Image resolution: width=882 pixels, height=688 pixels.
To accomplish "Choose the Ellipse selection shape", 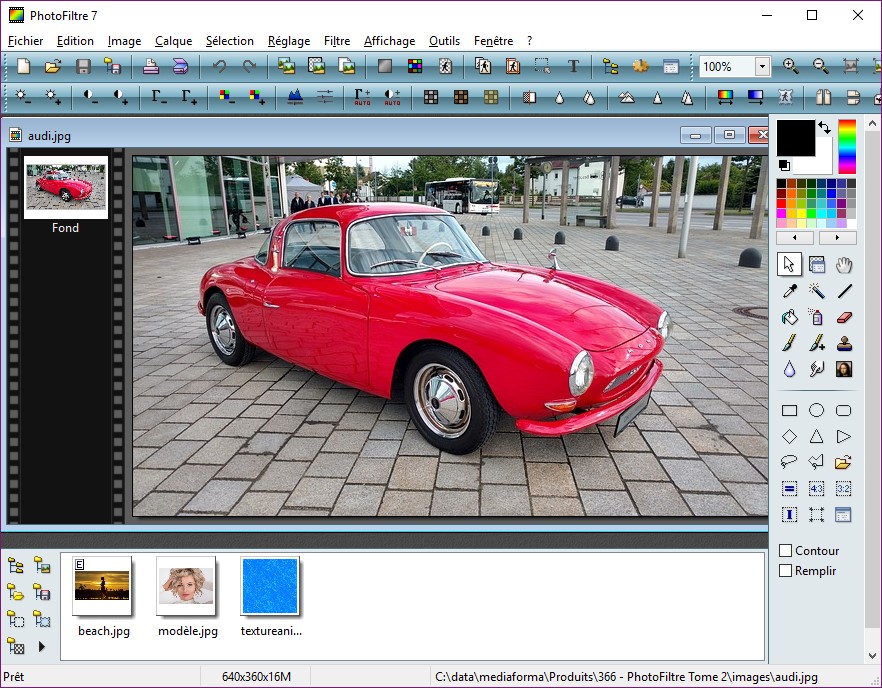I will point(817,410).
